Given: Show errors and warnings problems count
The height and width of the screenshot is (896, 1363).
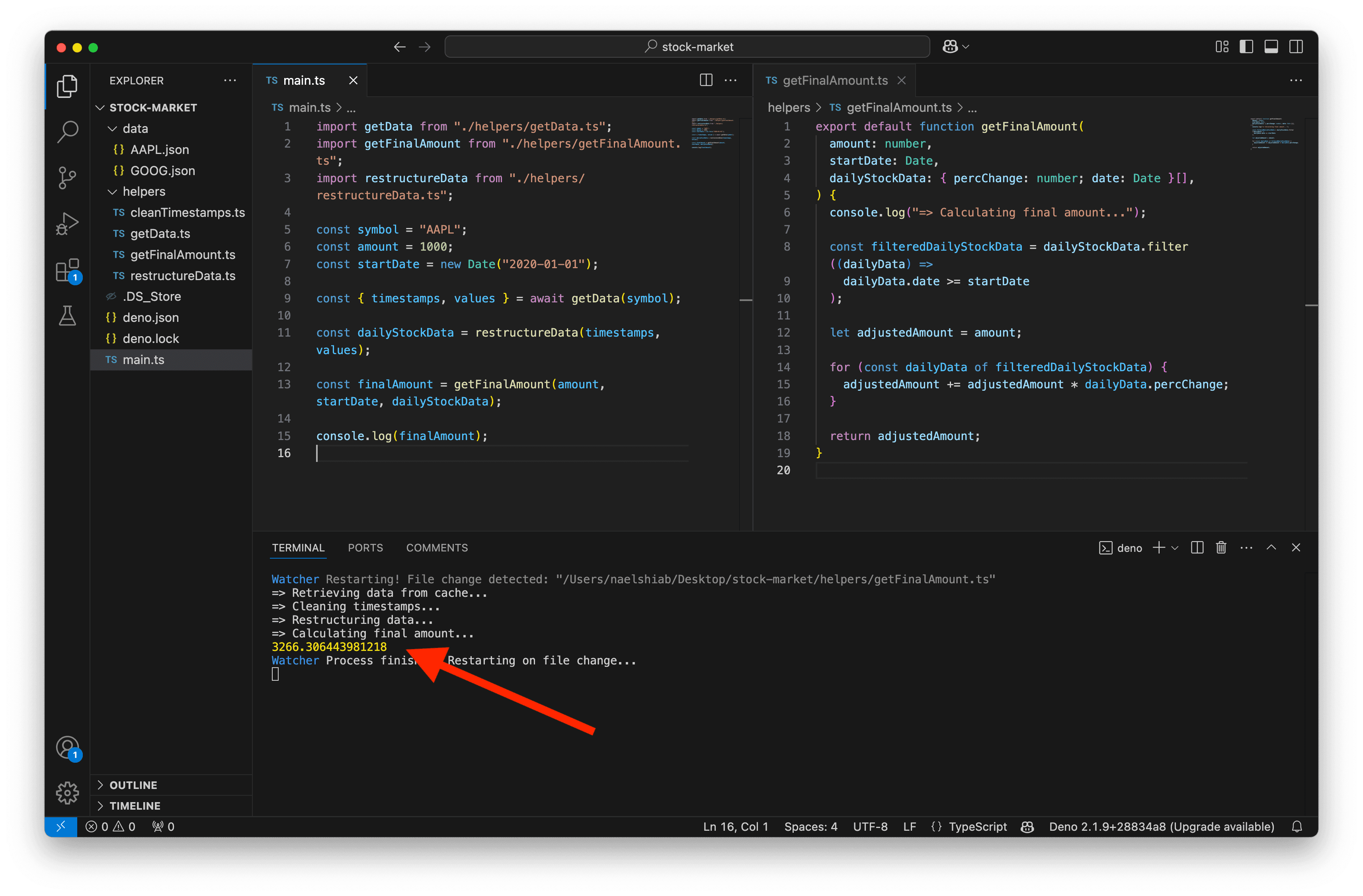Looking at the screenshot, I should (111, 826).
